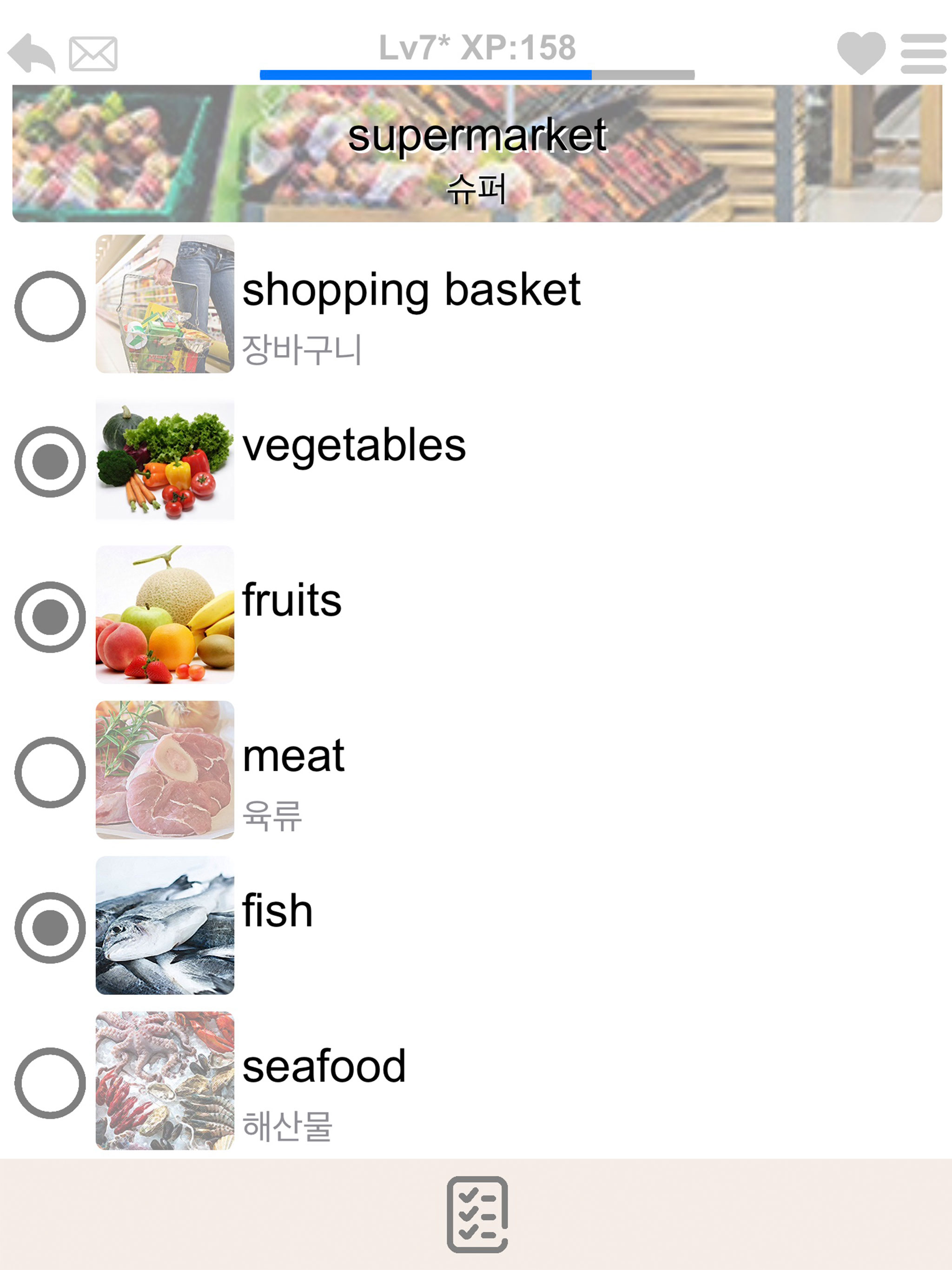Click the "meat" word label
Viewport: 952px width, 1270px height.
(293, 756)
